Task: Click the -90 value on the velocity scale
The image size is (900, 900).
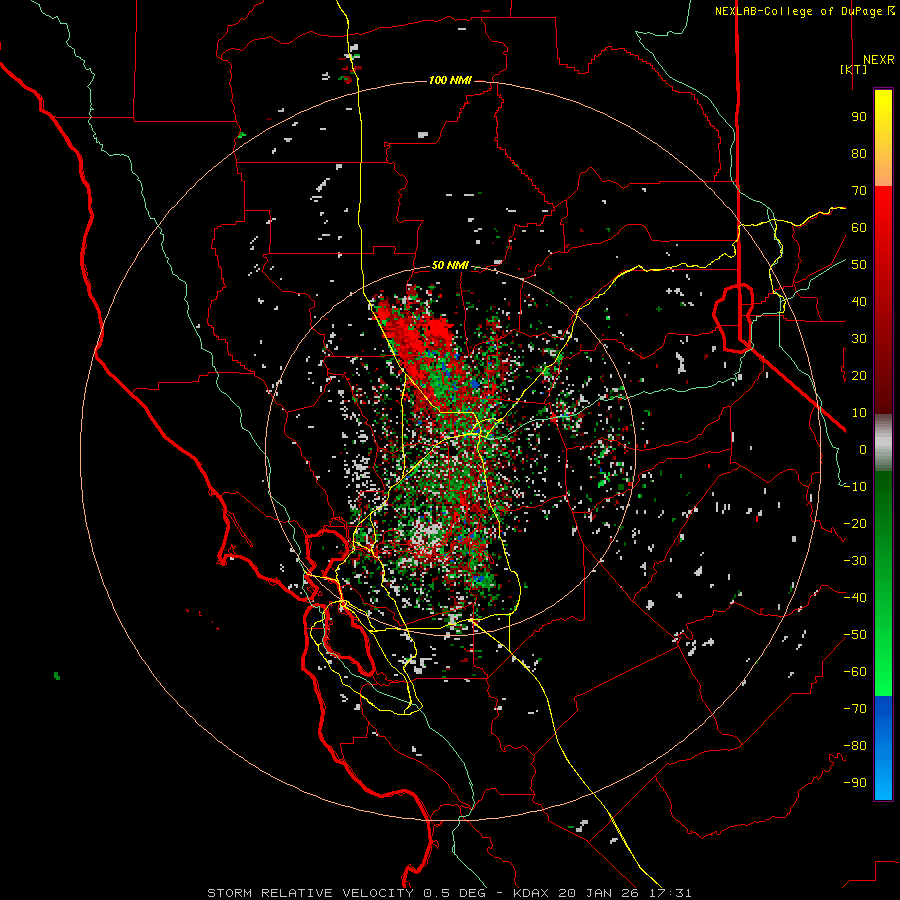Action: coord(855,783)
